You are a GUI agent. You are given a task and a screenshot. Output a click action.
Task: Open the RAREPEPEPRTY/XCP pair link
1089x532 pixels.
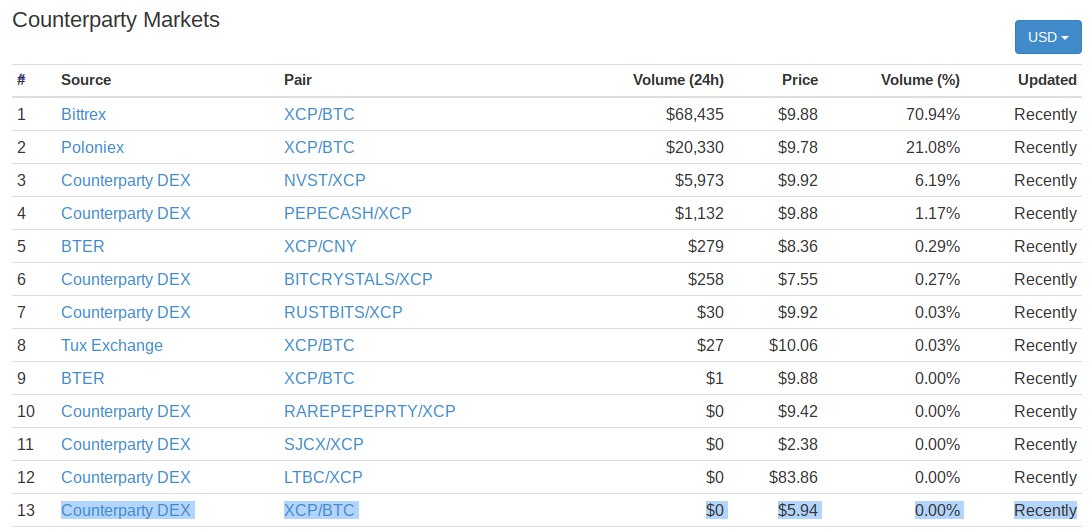click(369, 411)
